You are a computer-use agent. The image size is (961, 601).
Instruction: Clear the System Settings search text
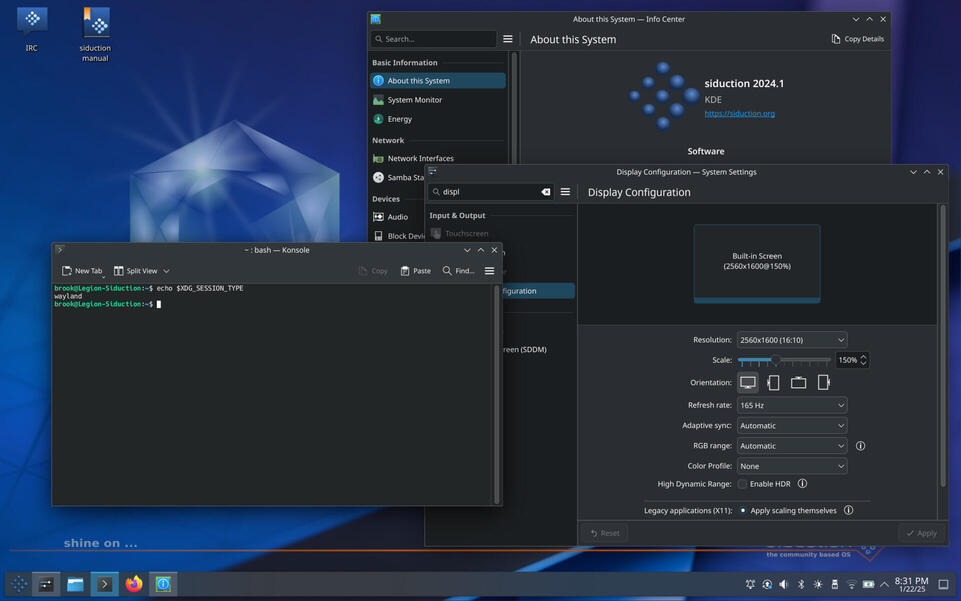coord(545,192)
